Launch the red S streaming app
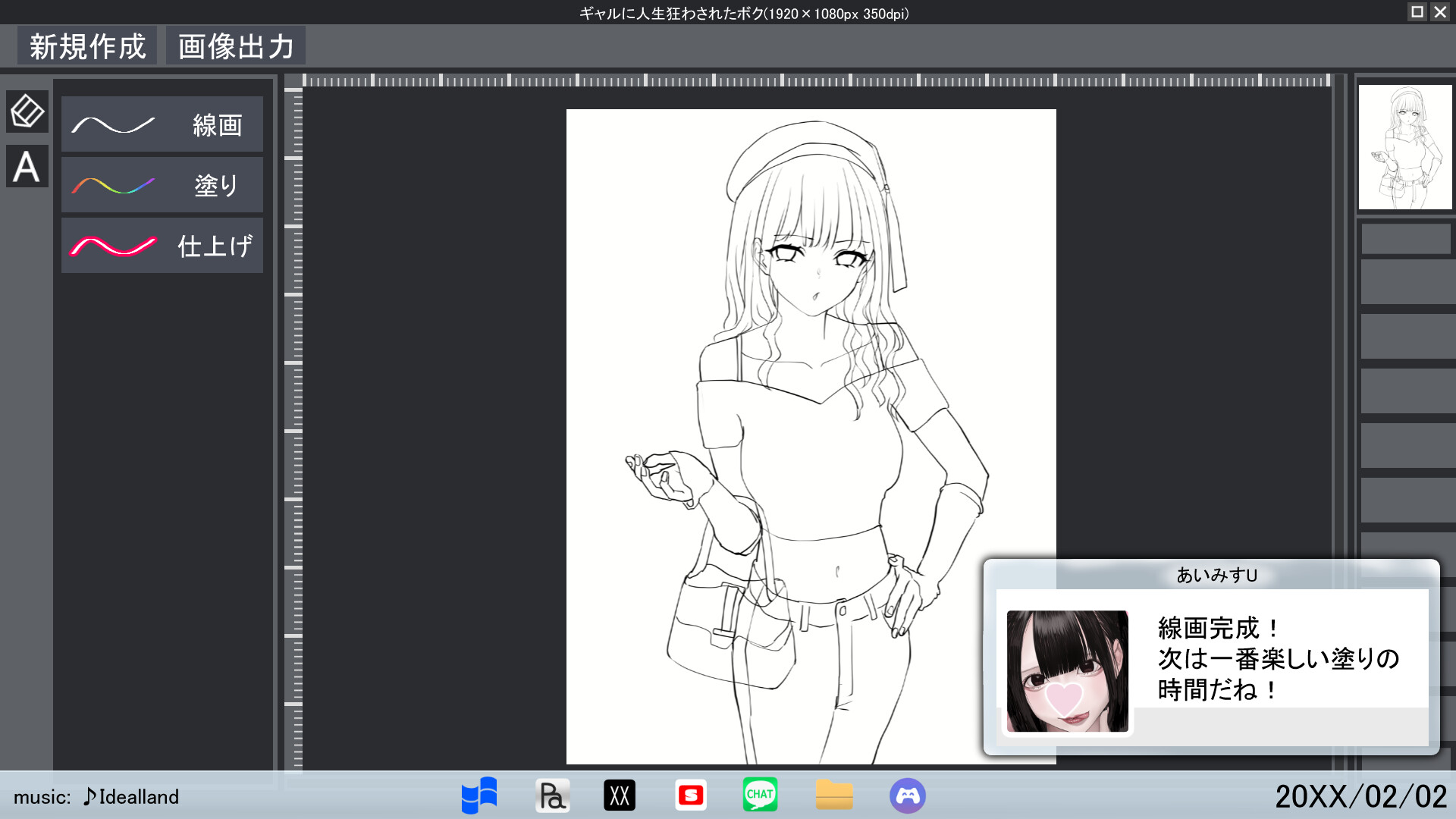1456x819 pixels. click(691, 795)
